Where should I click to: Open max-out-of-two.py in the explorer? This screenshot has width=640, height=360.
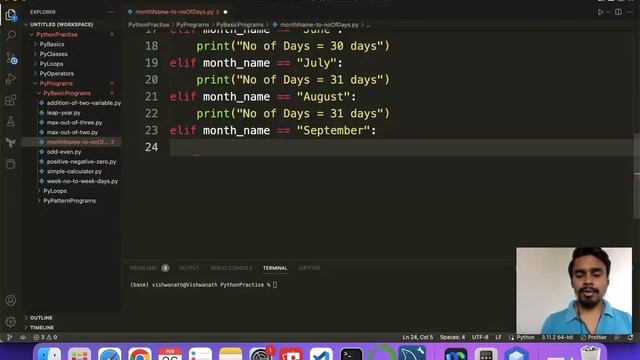tap(72, 132)
